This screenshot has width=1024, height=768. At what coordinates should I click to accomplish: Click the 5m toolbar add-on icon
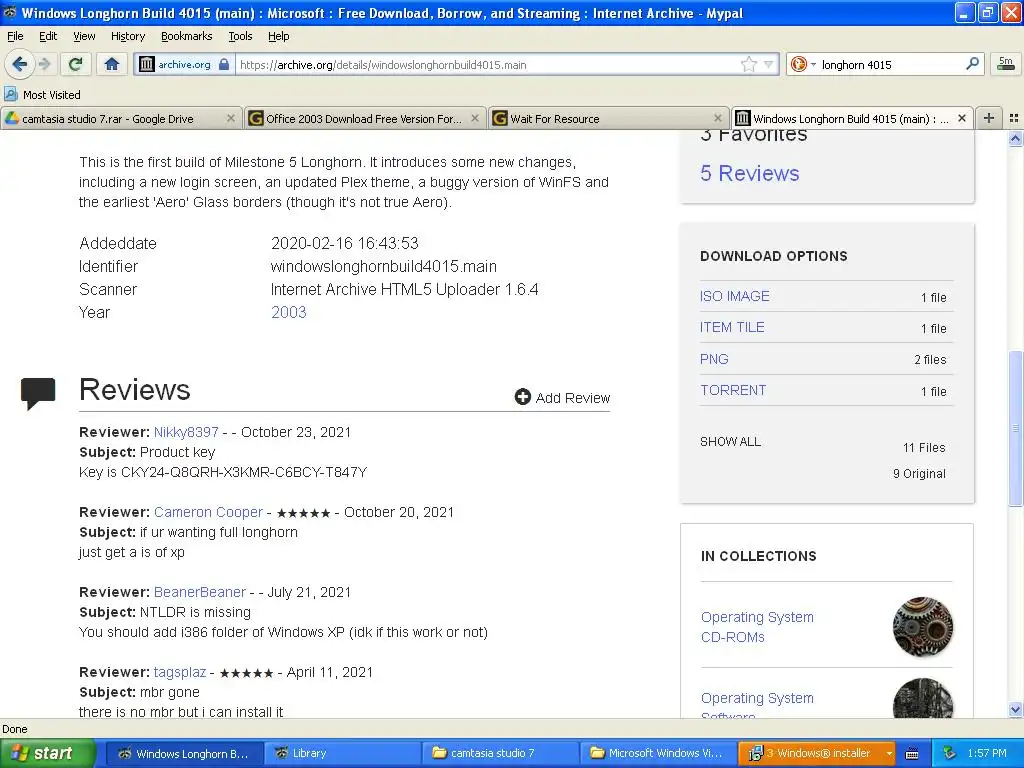(x=1006, y=63)
